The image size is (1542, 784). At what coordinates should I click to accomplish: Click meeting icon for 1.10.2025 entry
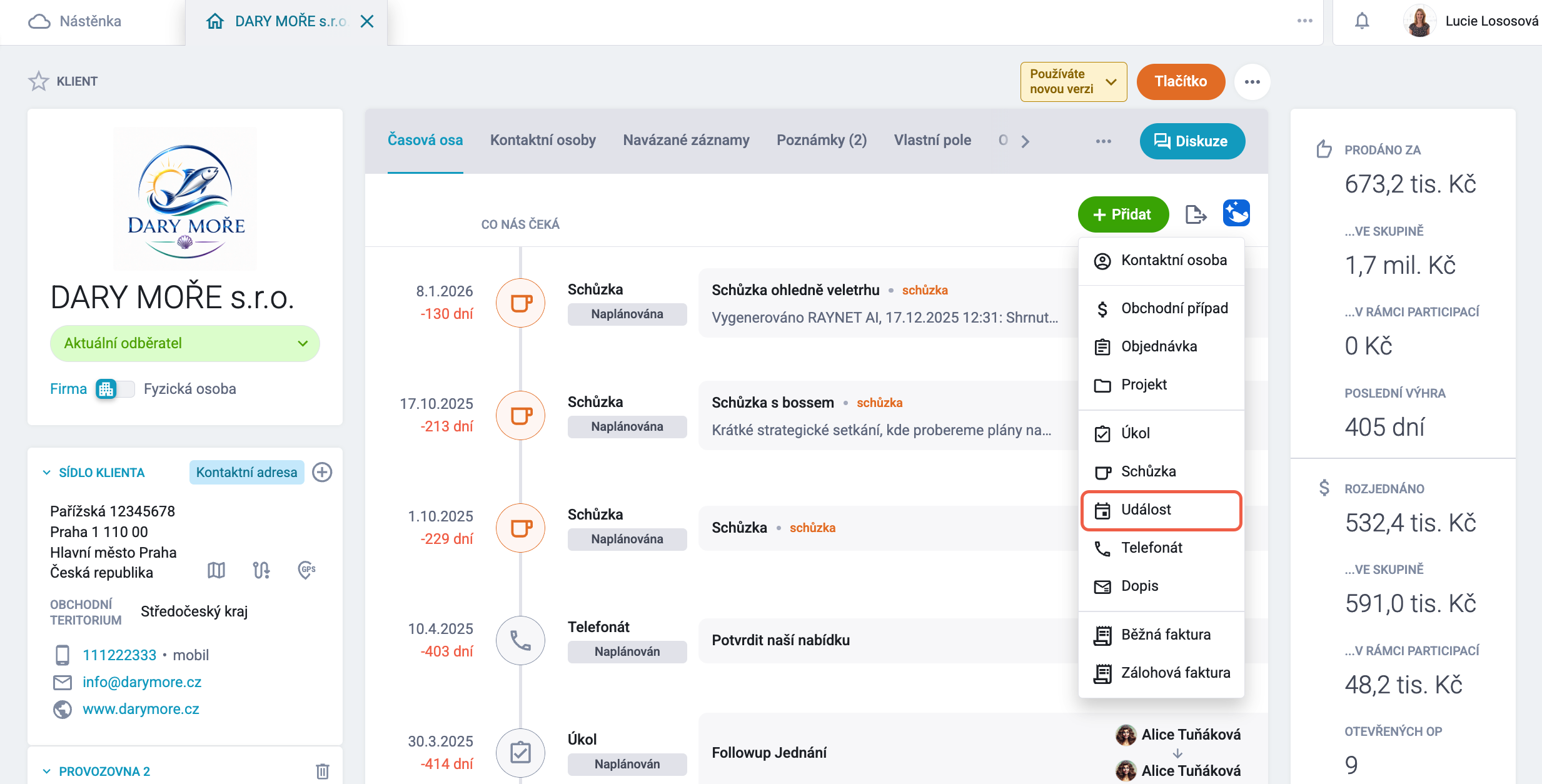point(520,528)
